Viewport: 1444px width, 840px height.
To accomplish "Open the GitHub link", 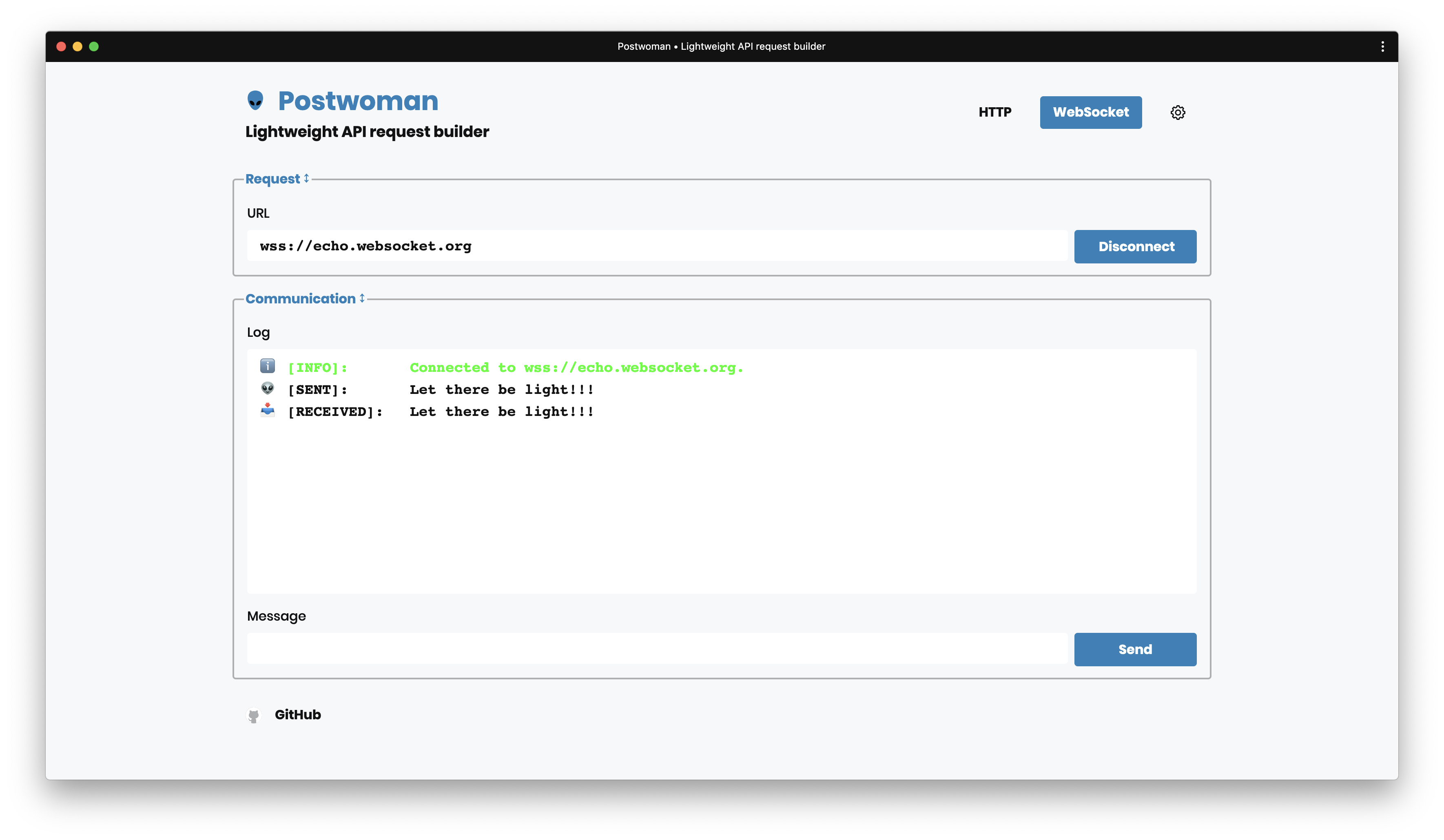I will 297,714.
